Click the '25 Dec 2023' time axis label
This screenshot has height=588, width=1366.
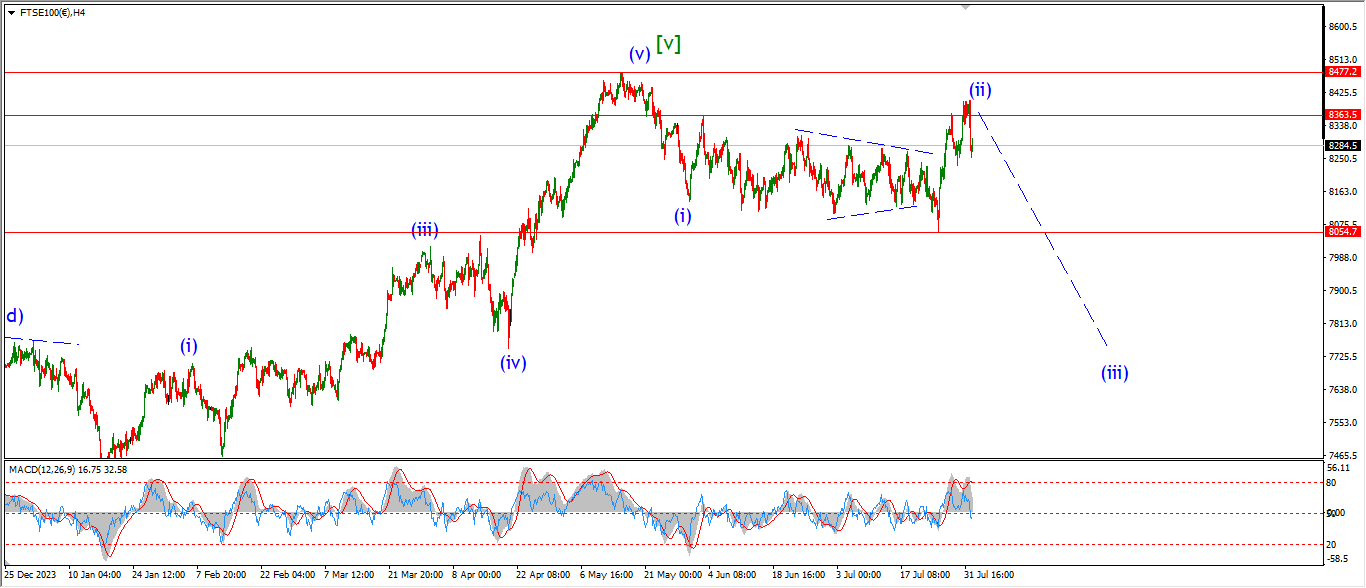pyautogui.click(x=28, y=575)
